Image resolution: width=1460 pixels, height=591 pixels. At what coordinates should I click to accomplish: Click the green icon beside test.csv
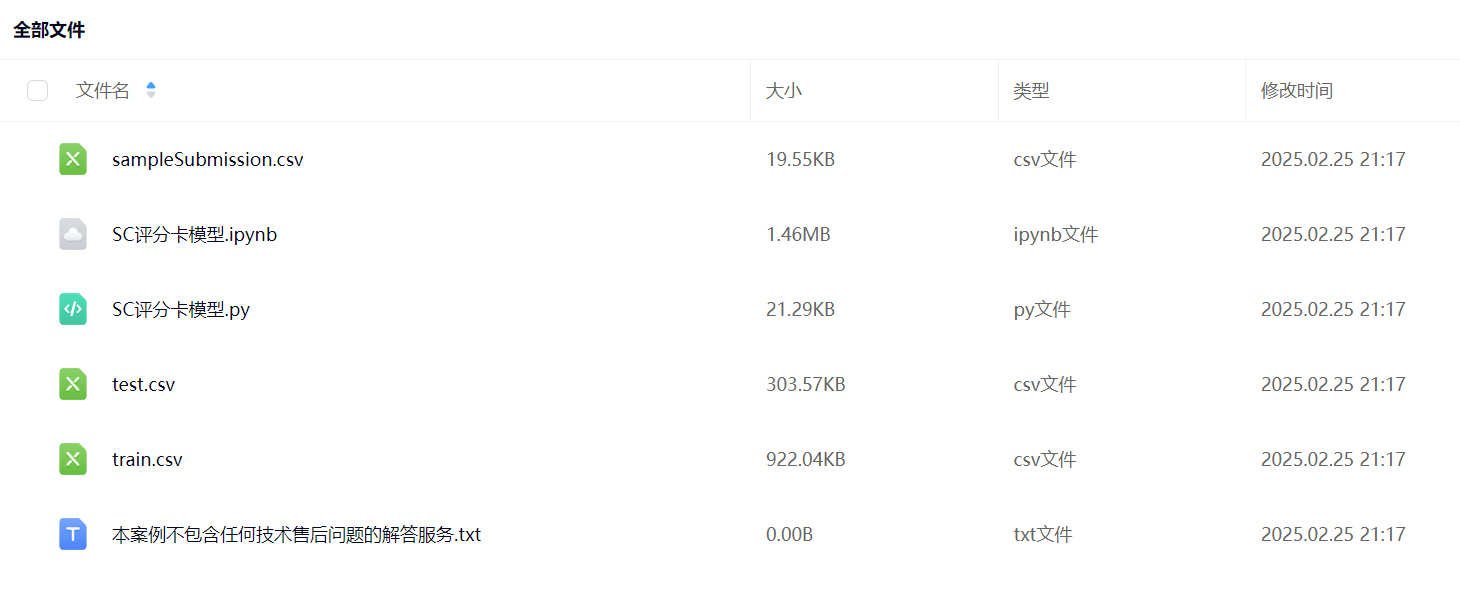[73, 384]
